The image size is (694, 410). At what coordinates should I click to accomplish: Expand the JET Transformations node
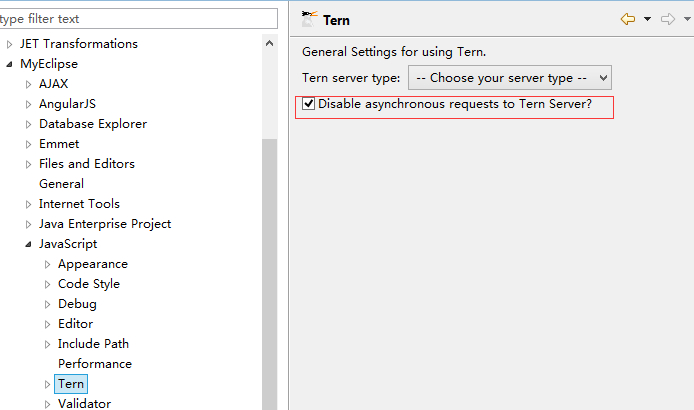tap(10, 44)
